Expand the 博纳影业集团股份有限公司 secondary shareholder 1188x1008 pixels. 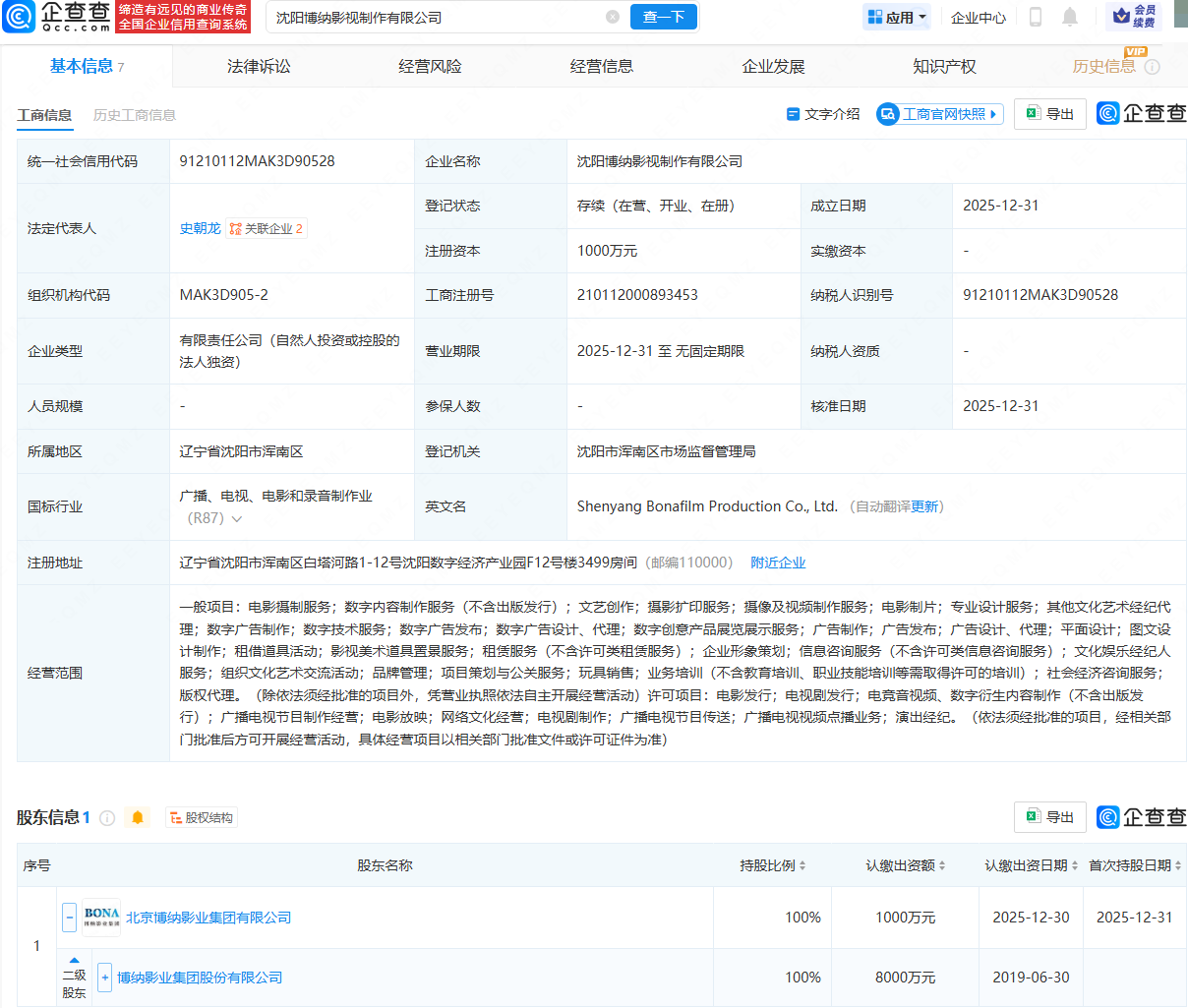coord(104,977)
